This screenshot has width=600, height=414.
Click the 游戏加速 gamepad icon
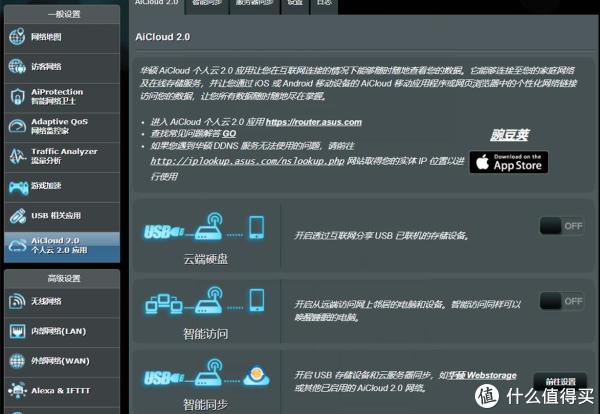click(x=18, y=186)
